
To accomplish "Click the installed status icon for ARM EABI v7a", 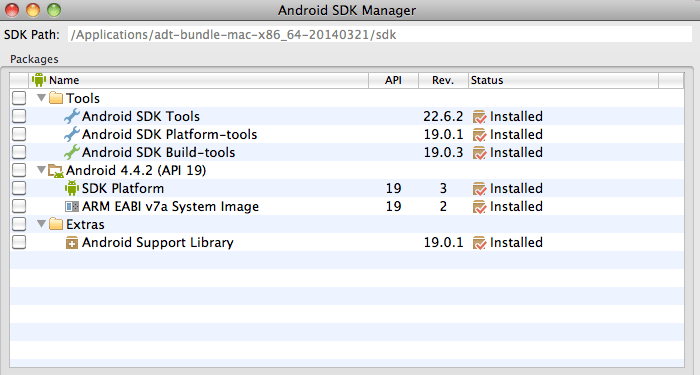I will click(x=479, y=207).
